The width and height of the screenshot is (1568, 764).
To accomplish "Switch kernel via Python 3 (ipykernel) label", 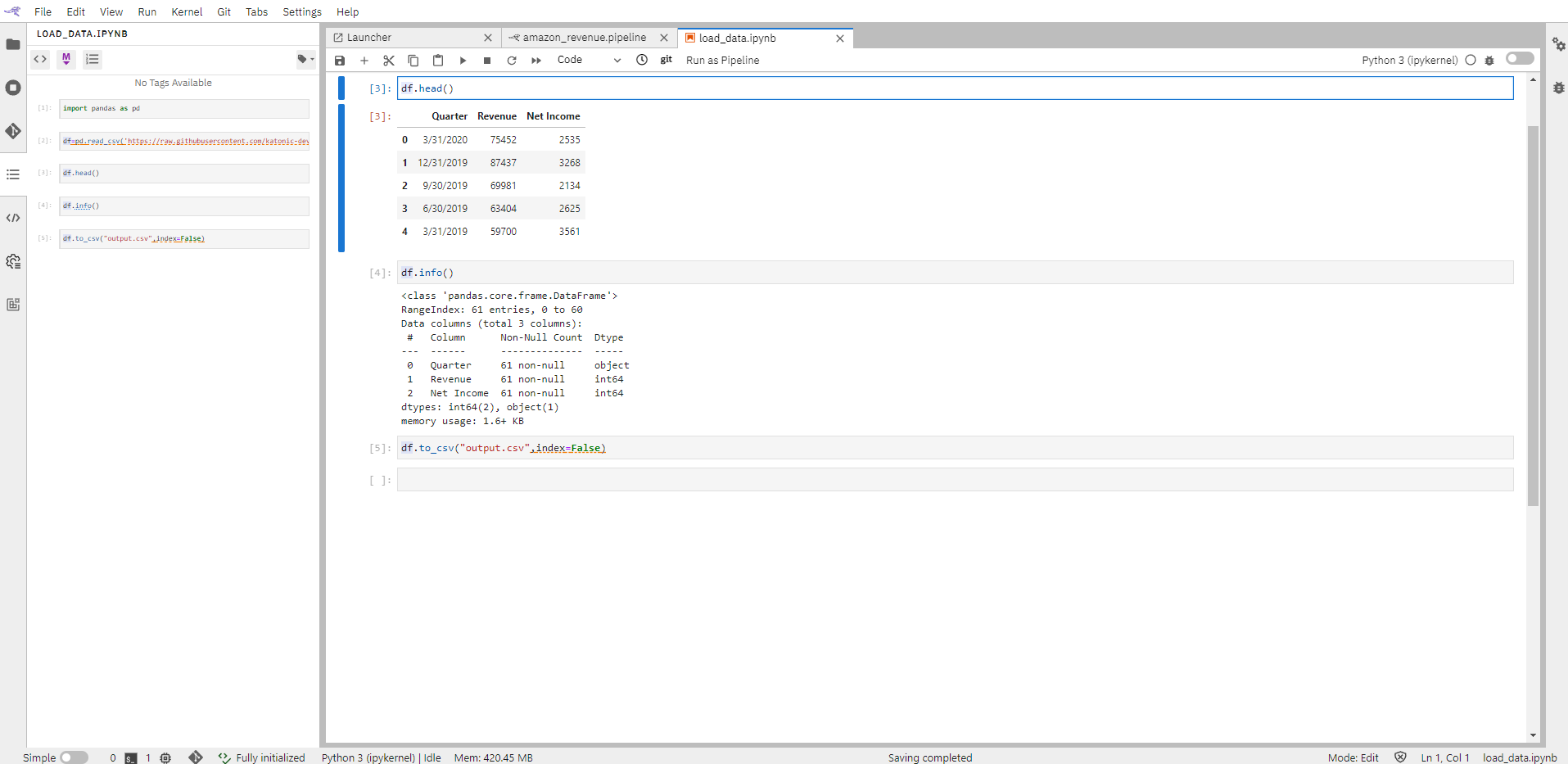I will (1409, 61).
